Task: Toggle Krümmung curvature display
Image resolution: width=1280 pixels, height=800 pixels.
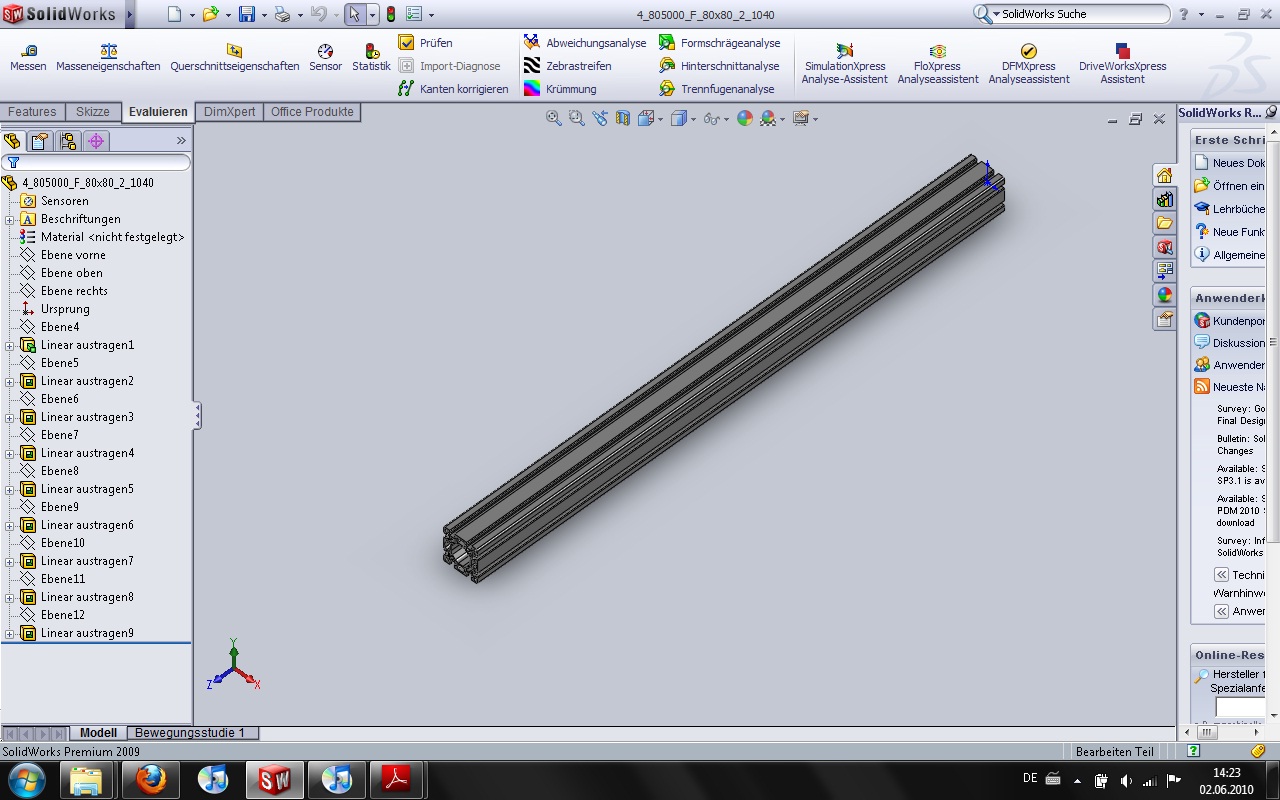Action: pyautogui.click(x=560, y=89)
